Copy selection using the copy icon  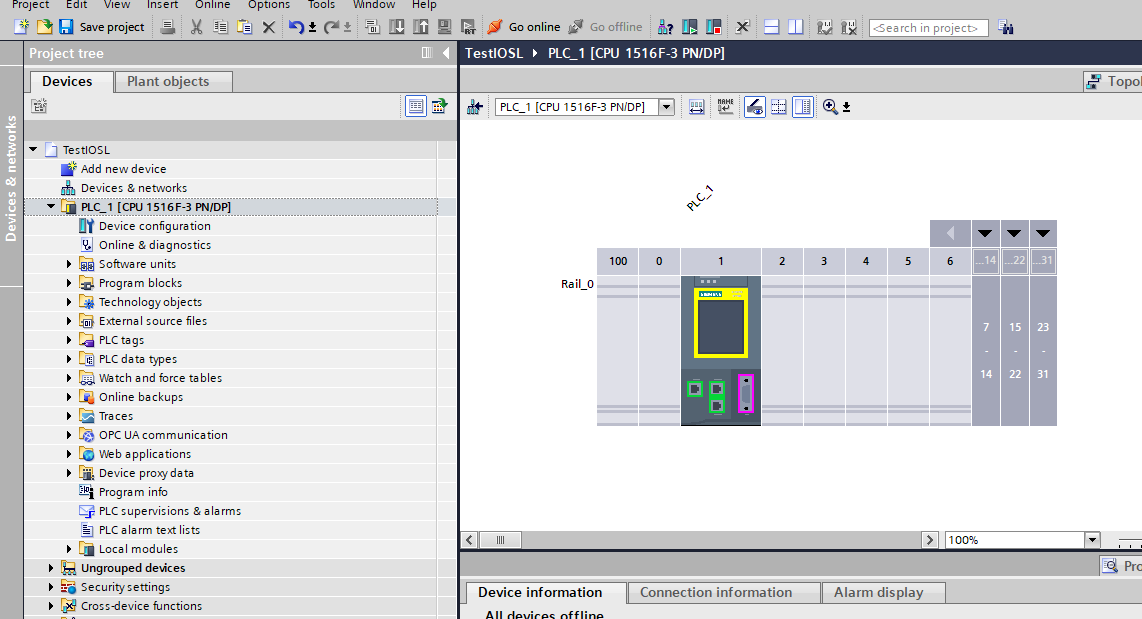point(220,27)
